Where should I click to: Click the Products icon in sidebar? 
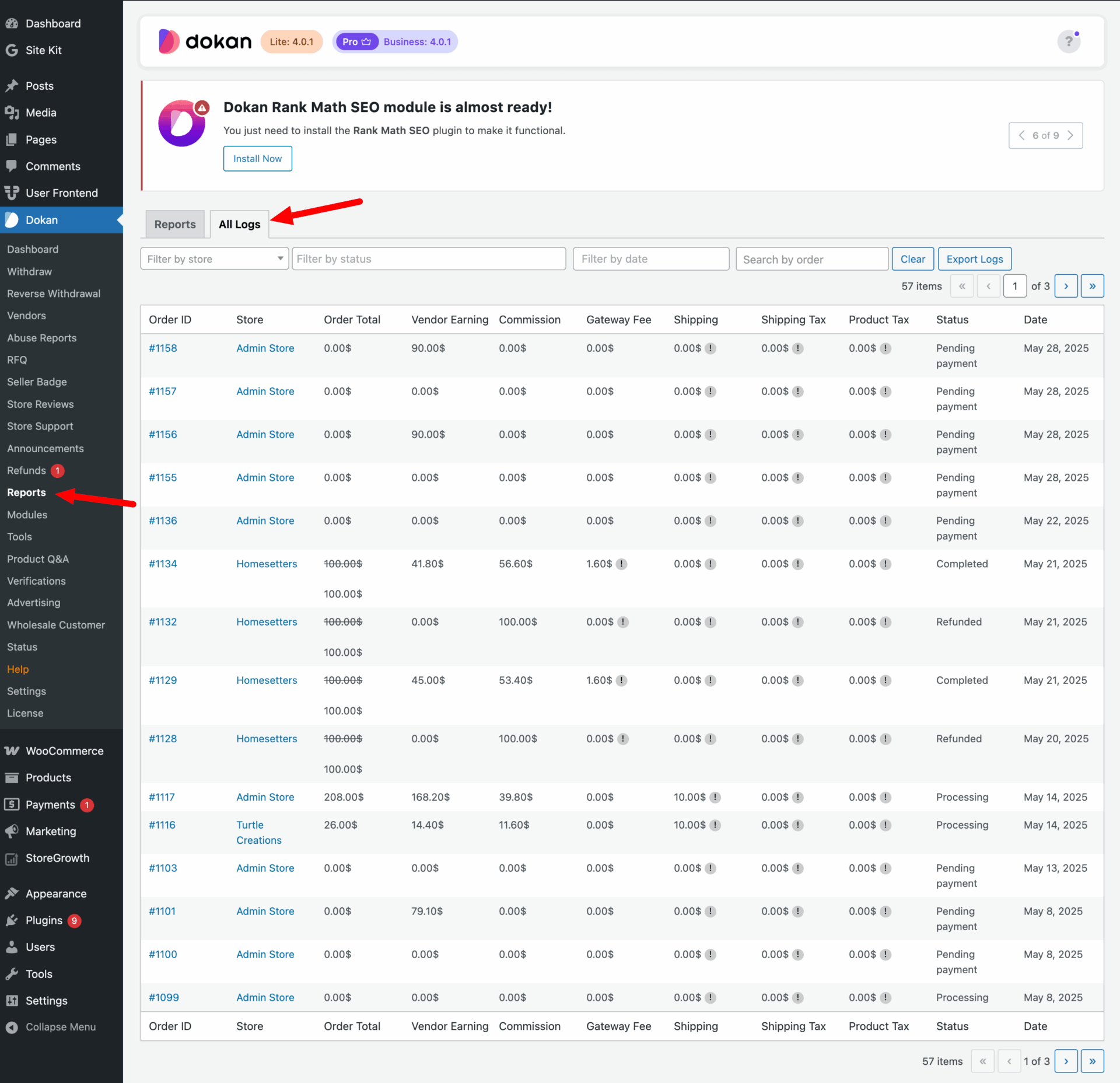[x=12, y=778]
